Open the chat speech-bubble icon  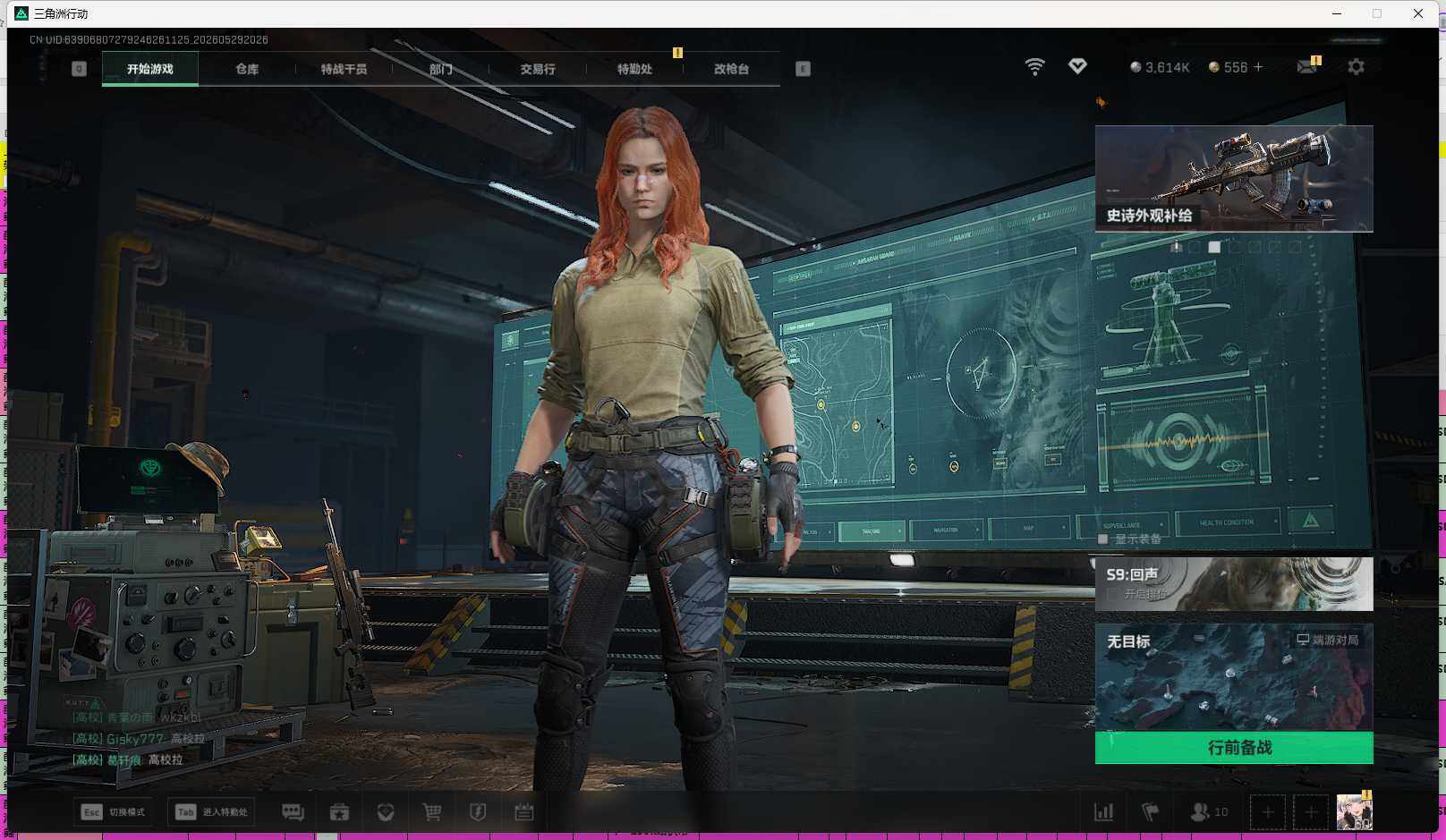click(293, 812)
